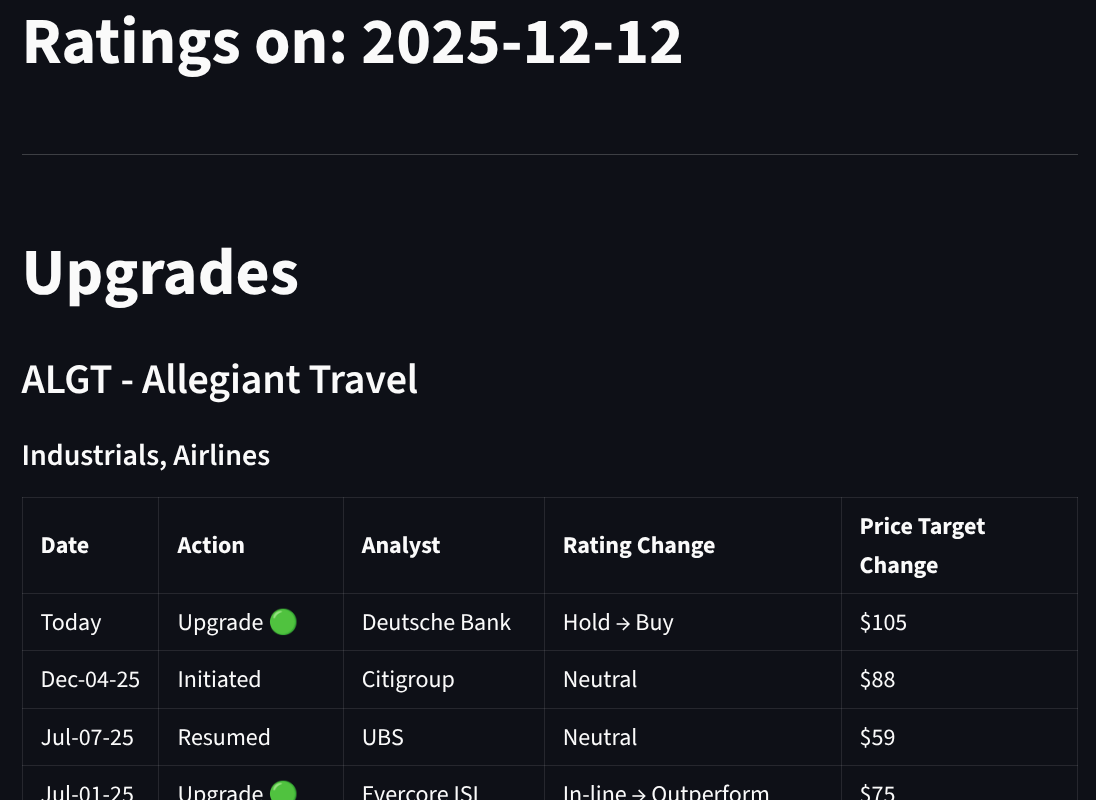Click the 'Ratings on: 2025-12-12' page title
Image resolution: width=1096 pixels, height=800 pixels.
pos(352,42)
